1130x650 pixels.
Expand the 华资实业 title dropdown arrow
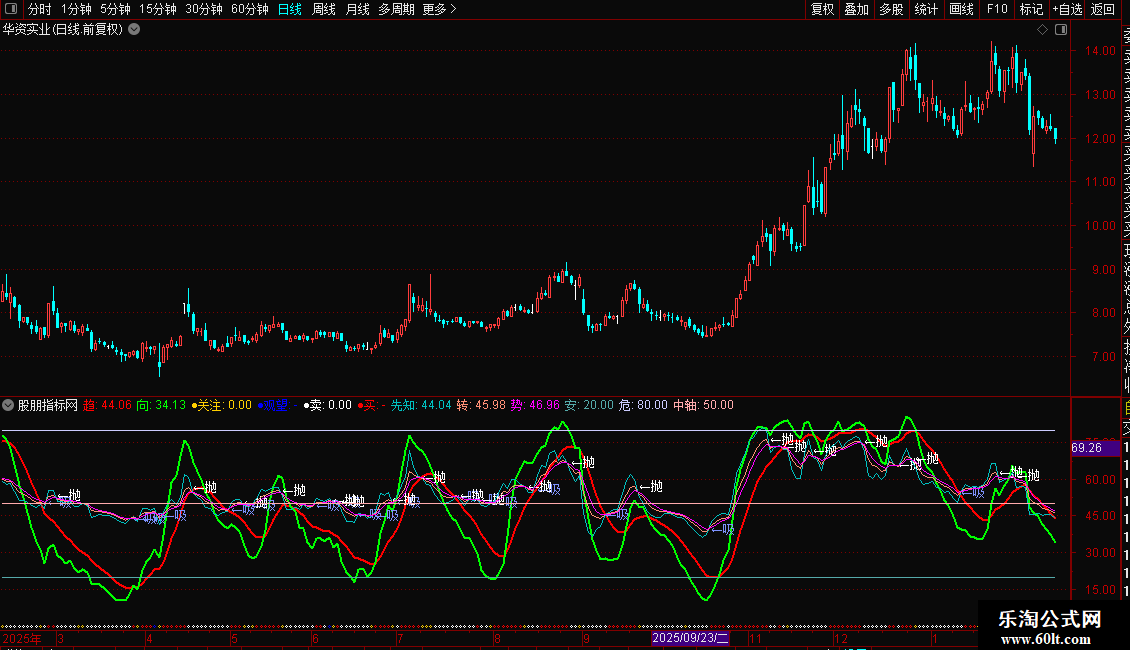[x=134, y=29]
